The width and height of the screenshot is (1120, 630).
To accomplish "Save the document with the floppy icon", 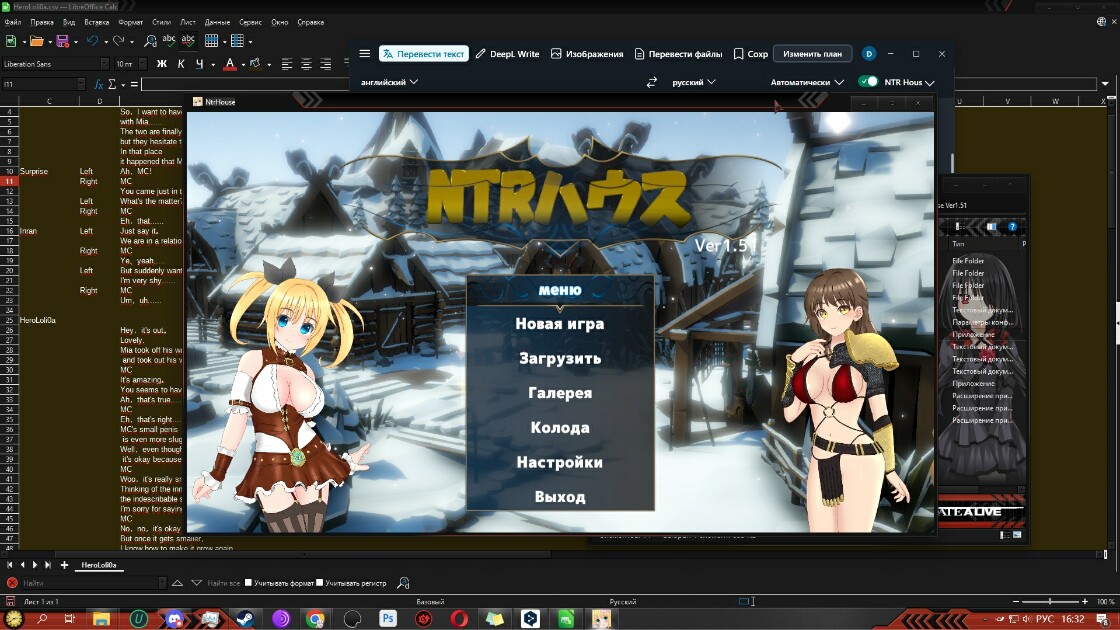I will coord(62,41).
